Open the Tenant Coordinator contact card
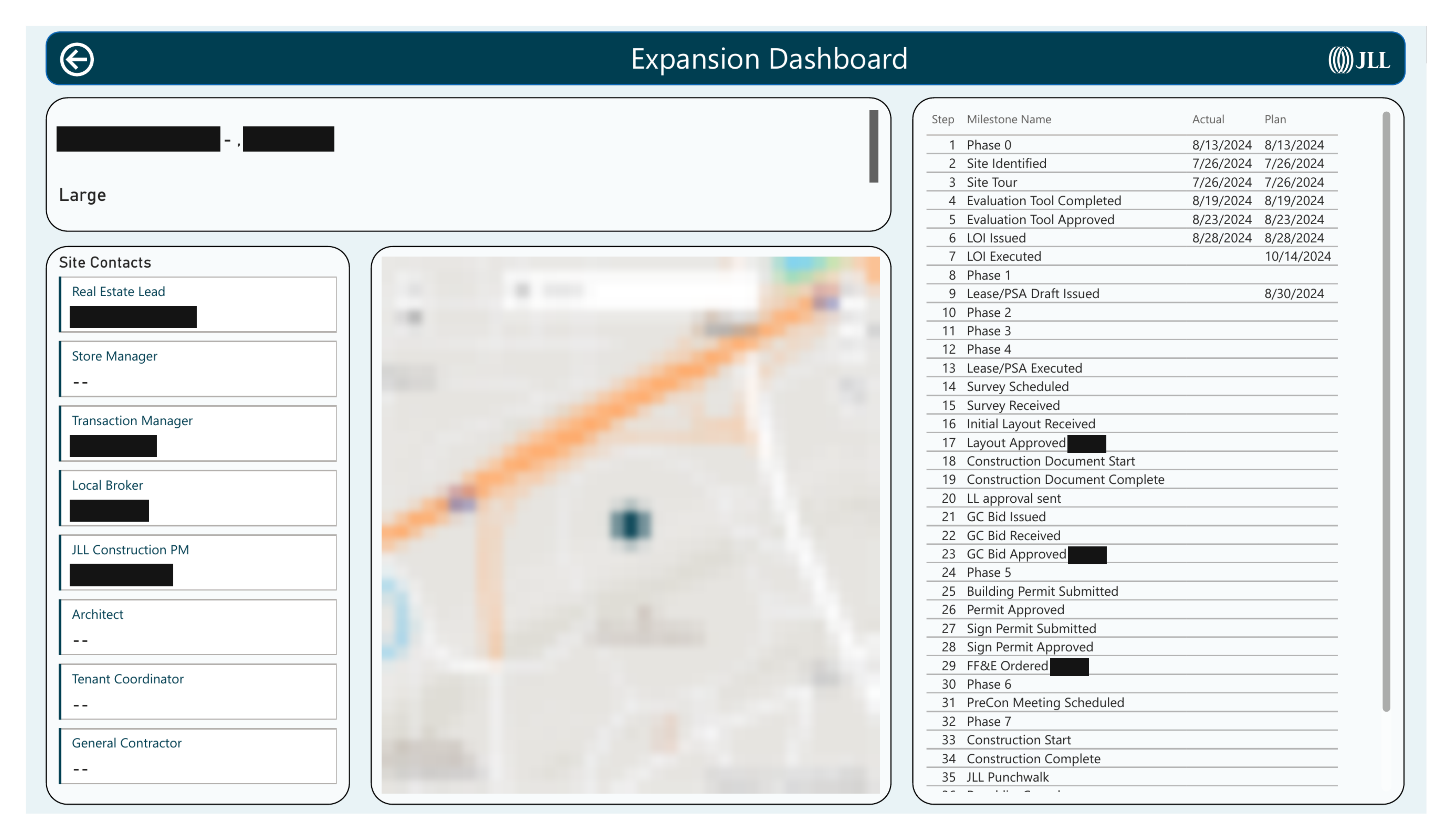Image resolution: width=1453 pixels, height=840 pixels. (x=198, y=692)
